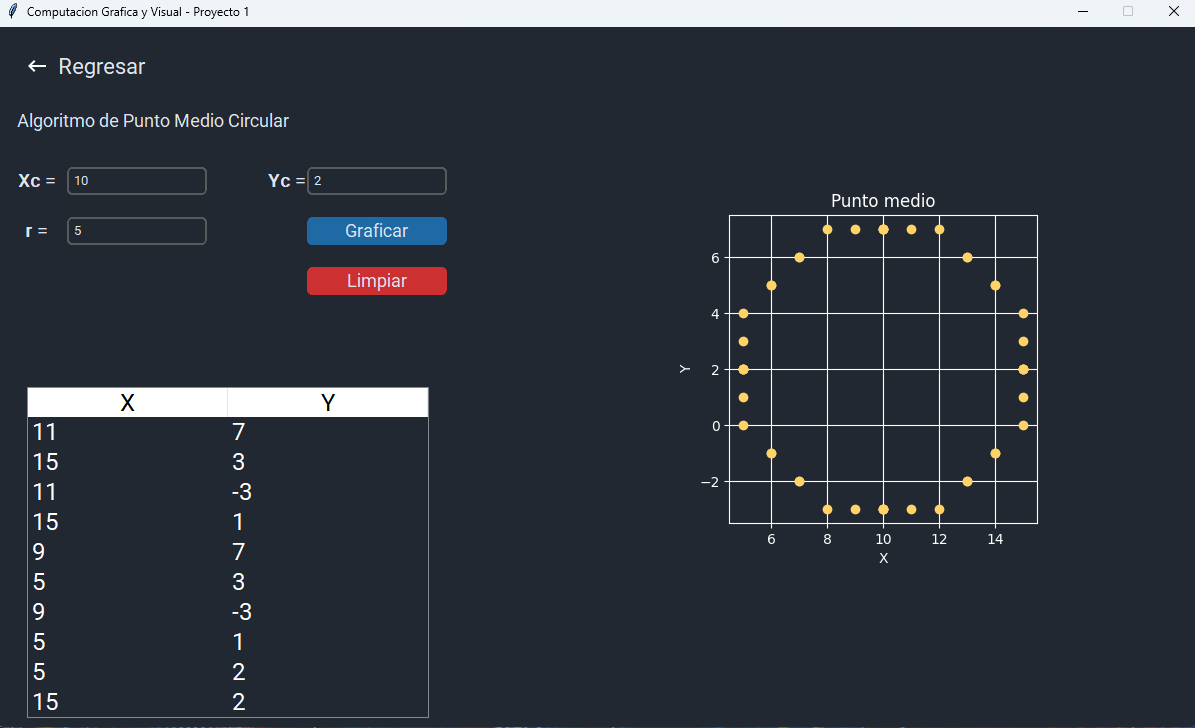Image resolution: width=1195 pixels, height=728 pixels.
Task: Click y-axis tick label −2
Action: [710, 482]
